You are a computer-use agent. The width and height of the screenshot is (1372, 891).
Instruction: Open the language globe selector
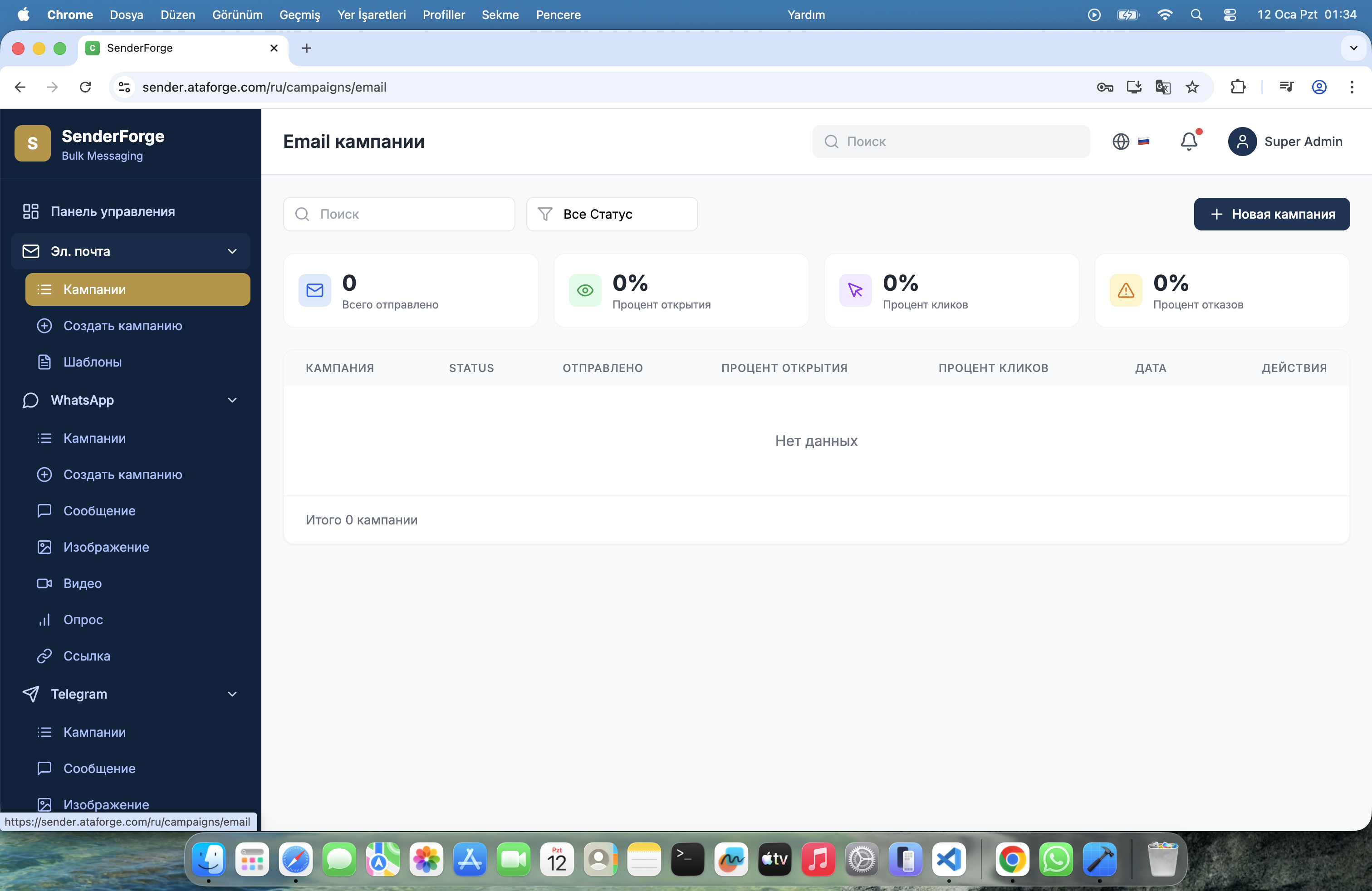click(1121, 141)
